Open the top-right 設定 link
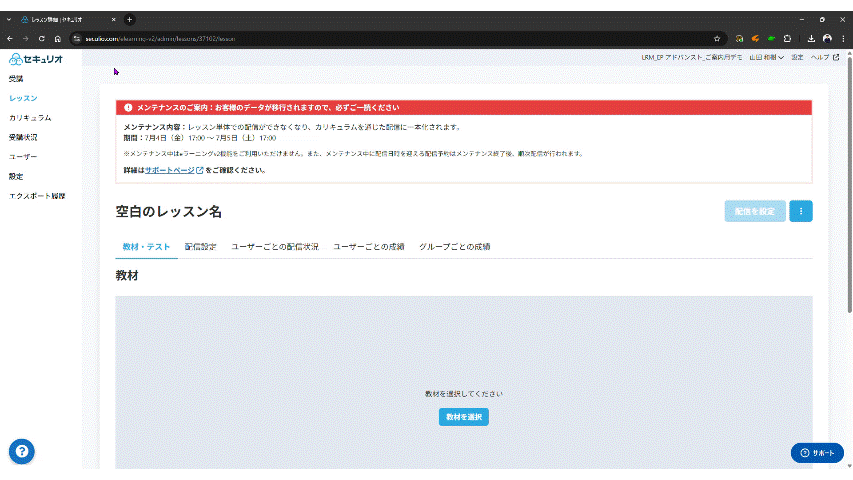853x480 pixels. pyautogui.click(x=798, y=57)
